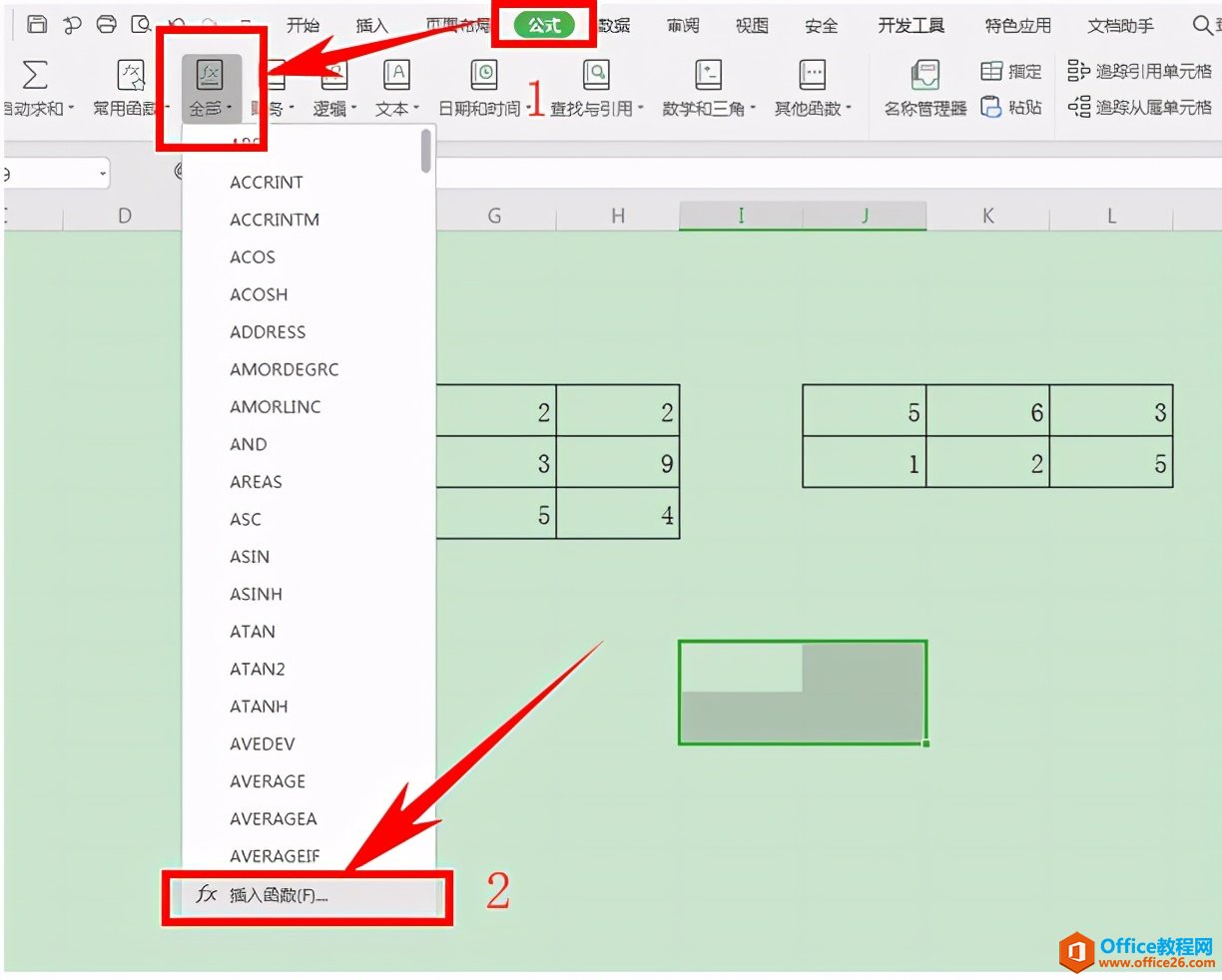Click the Print Preview icon
This screenshot has height=980, width=1222.
coord(141,25)
